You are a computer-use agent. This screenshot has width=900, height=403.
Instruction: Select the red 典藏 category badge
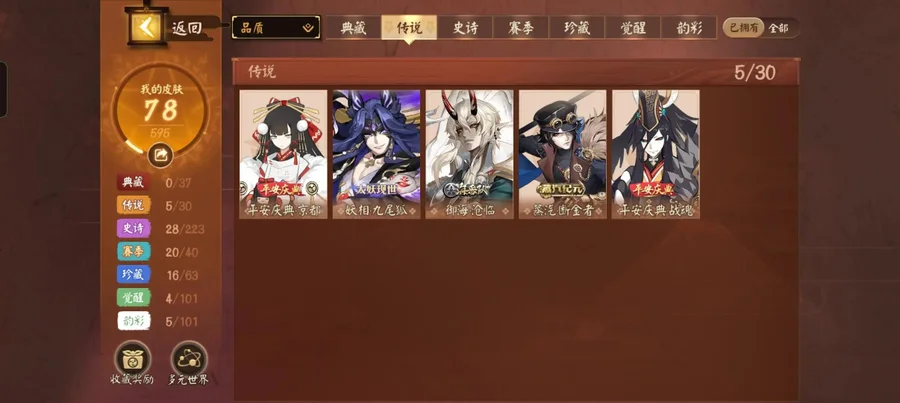point(134,183)
